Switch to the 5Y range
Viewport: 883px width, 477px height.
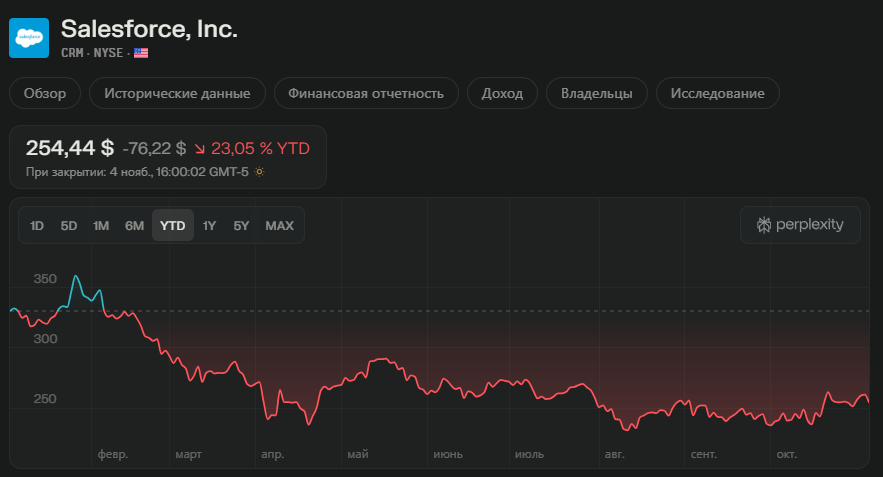point(241,226)
